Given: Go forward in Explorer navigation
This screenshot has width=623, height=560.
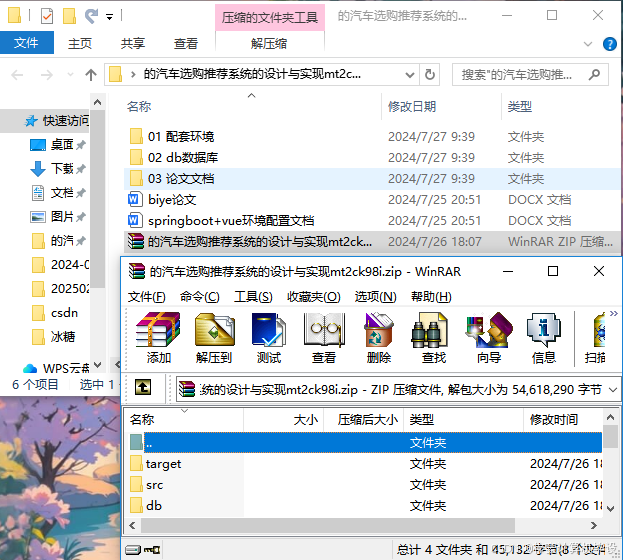Looking at the screenshot, I should click(47, 75).
